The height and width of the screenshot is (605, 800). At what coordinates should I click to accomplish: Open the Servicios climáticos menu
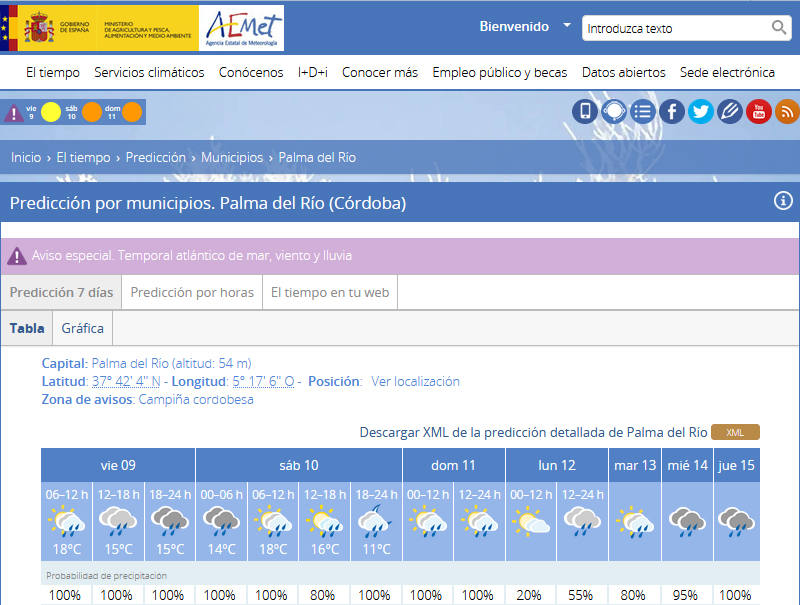(149, 72)
